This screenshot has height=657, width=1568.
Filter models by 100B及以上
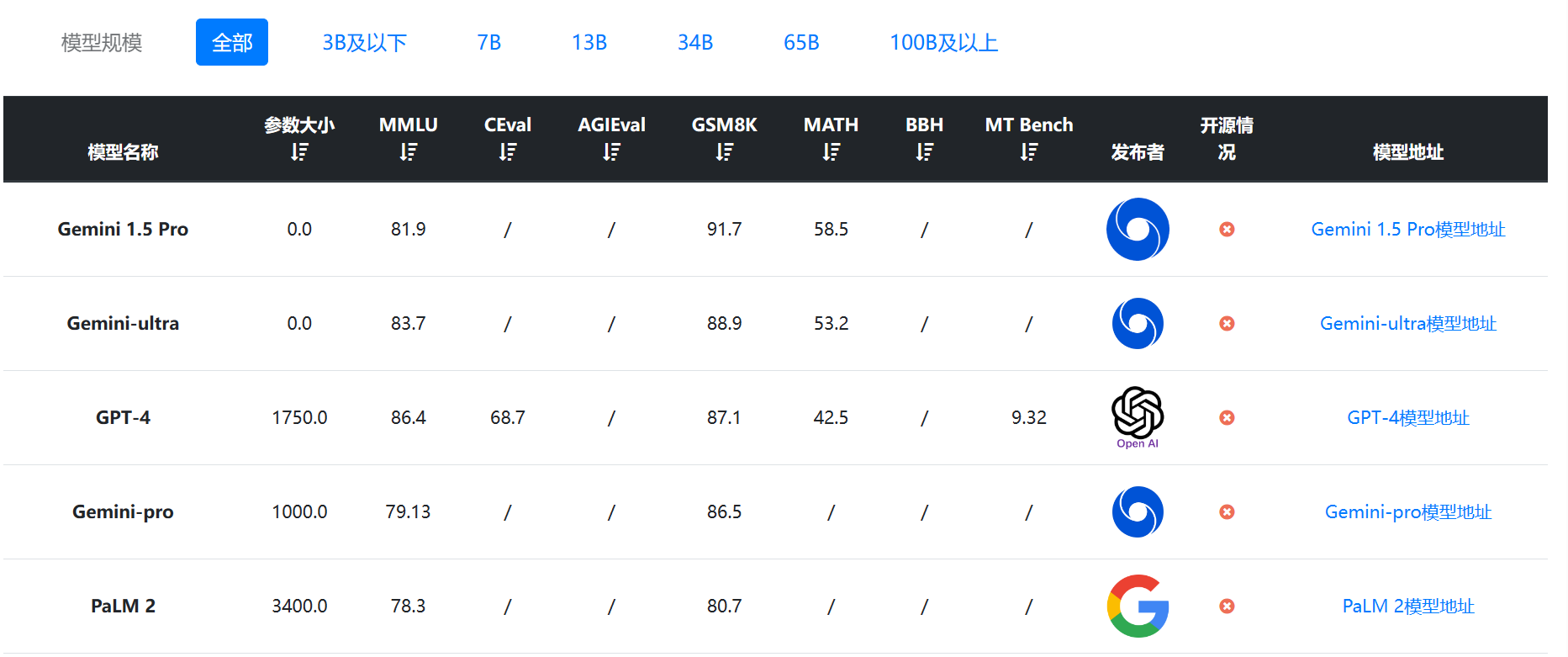(x=944, y=42)
